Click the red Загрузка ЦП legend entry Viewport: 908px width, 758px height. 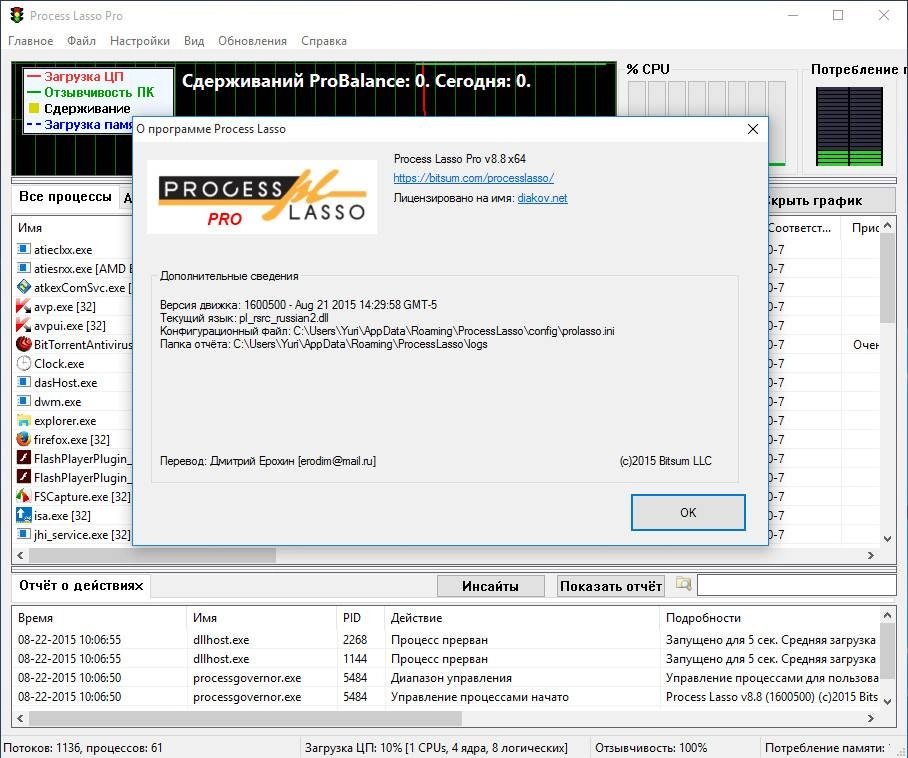[x=75, y=76]
